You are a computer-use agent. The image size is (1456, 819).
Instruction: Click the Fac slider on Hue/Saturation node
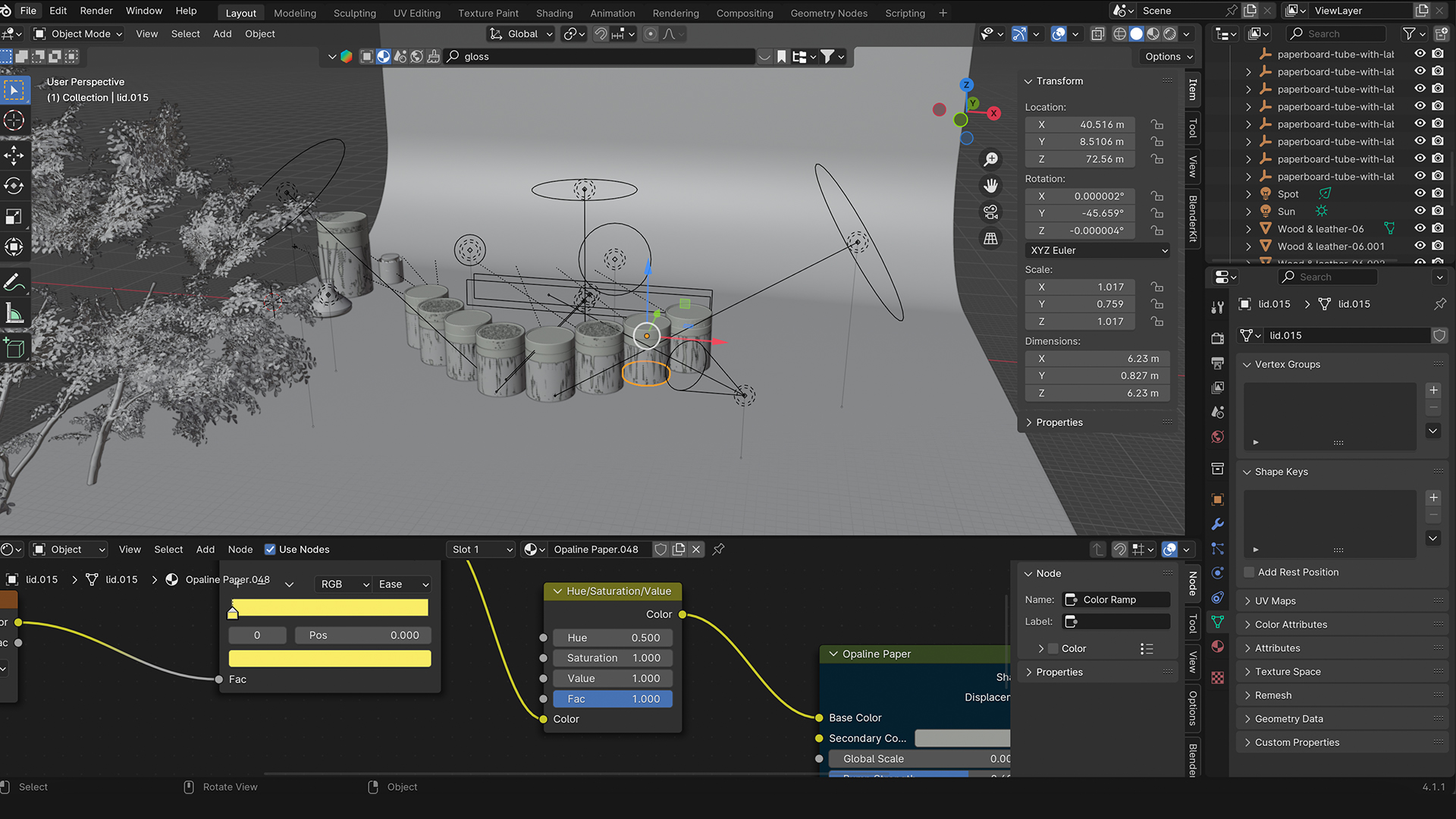(613, 698)
